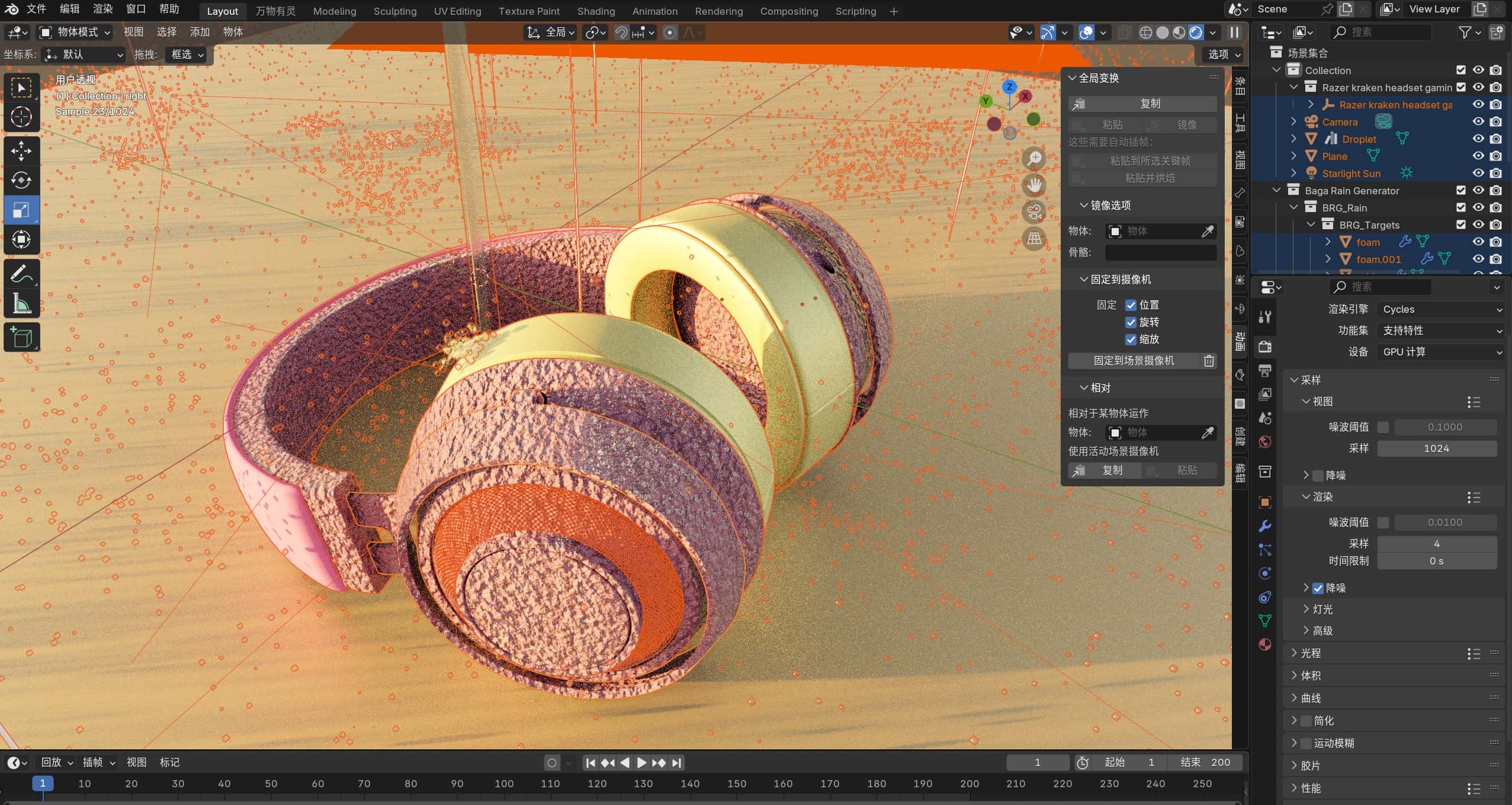Select the Rotate tool icon
This screenshot has width=1512, height=805.
21,180
